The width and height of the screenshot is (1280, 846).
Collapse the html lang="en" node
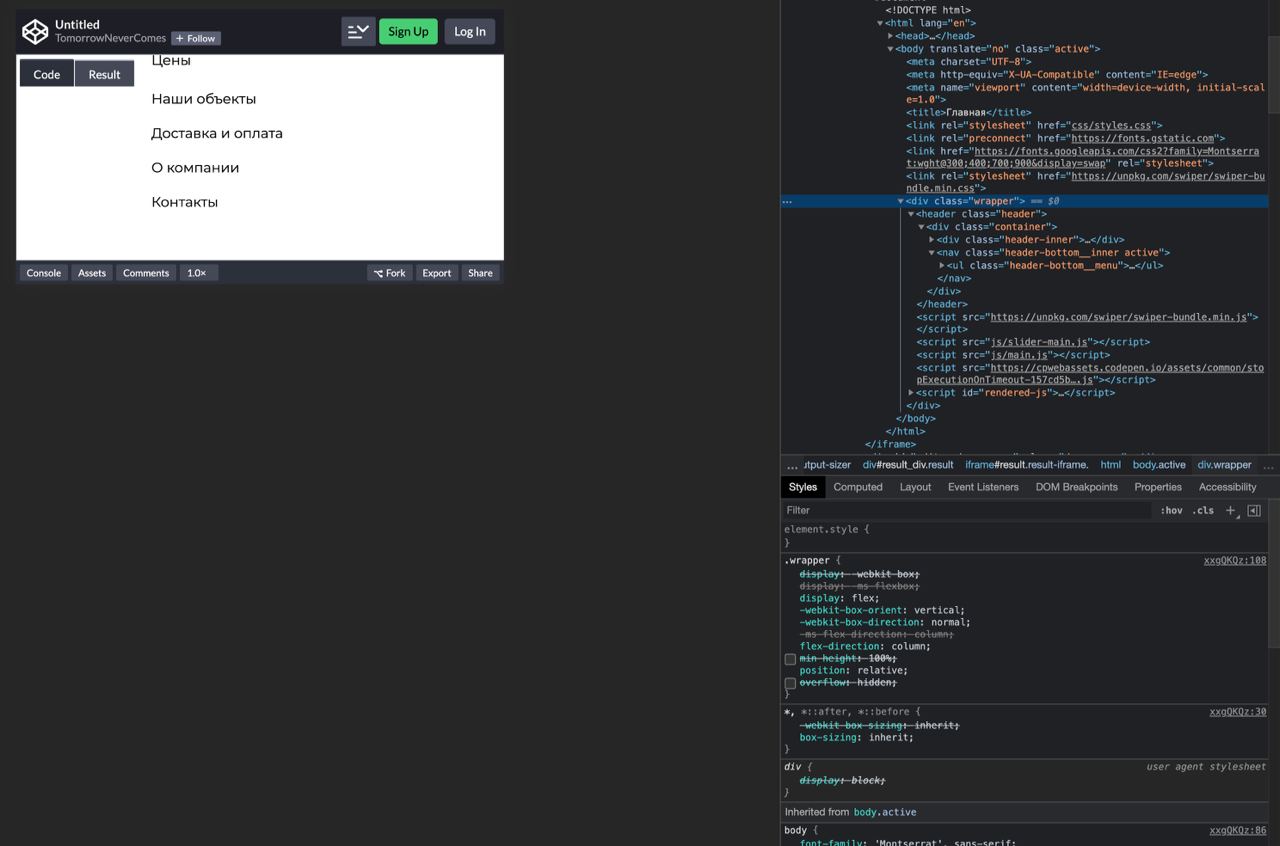tap(880, 23)
